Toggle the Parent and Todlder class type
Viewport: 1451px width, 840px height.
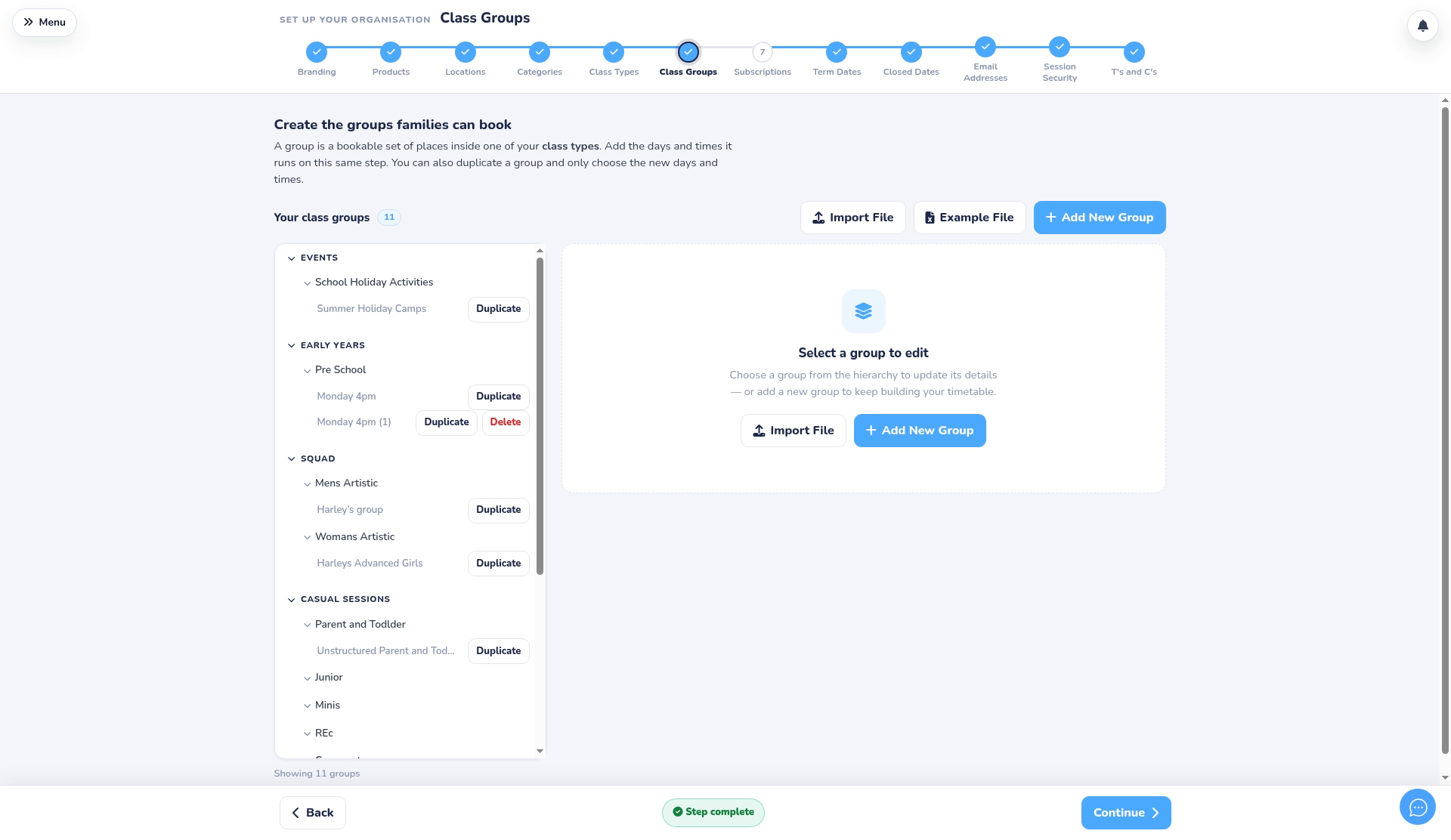[x=307, y=625]
